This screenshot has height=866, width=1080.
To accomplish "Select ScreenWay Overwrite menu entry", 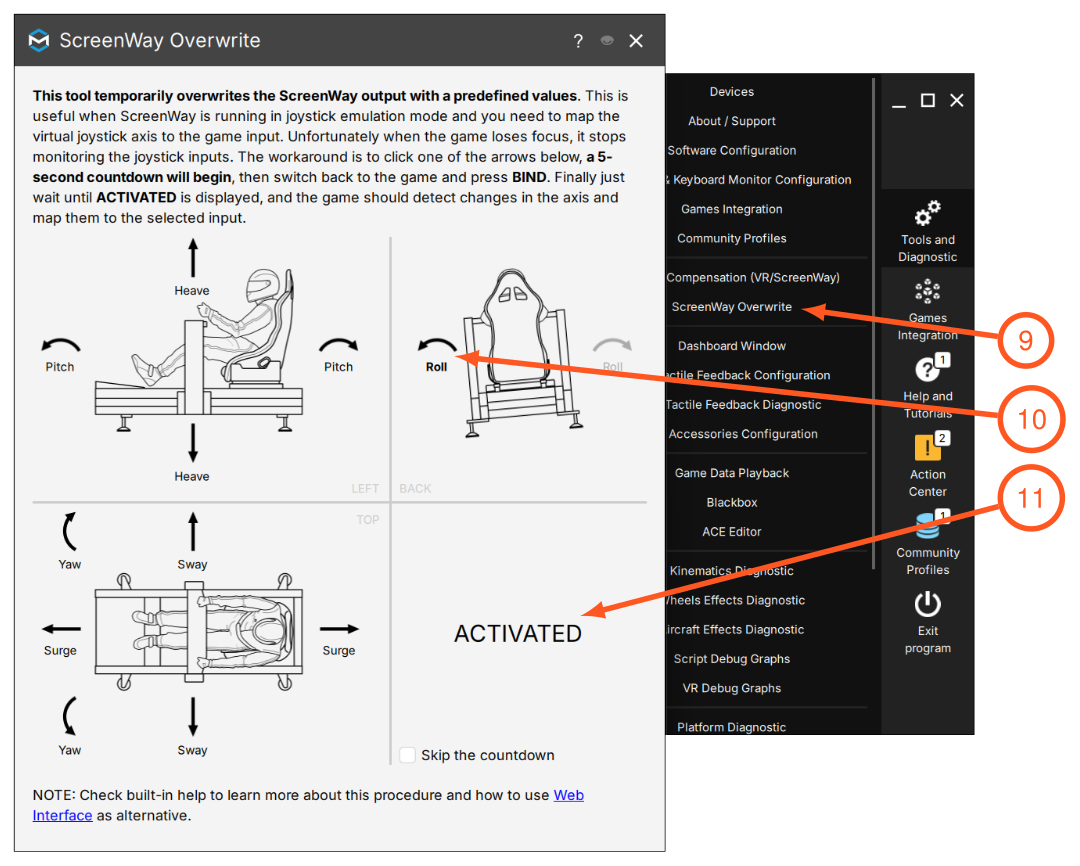I will coord(731,307).
